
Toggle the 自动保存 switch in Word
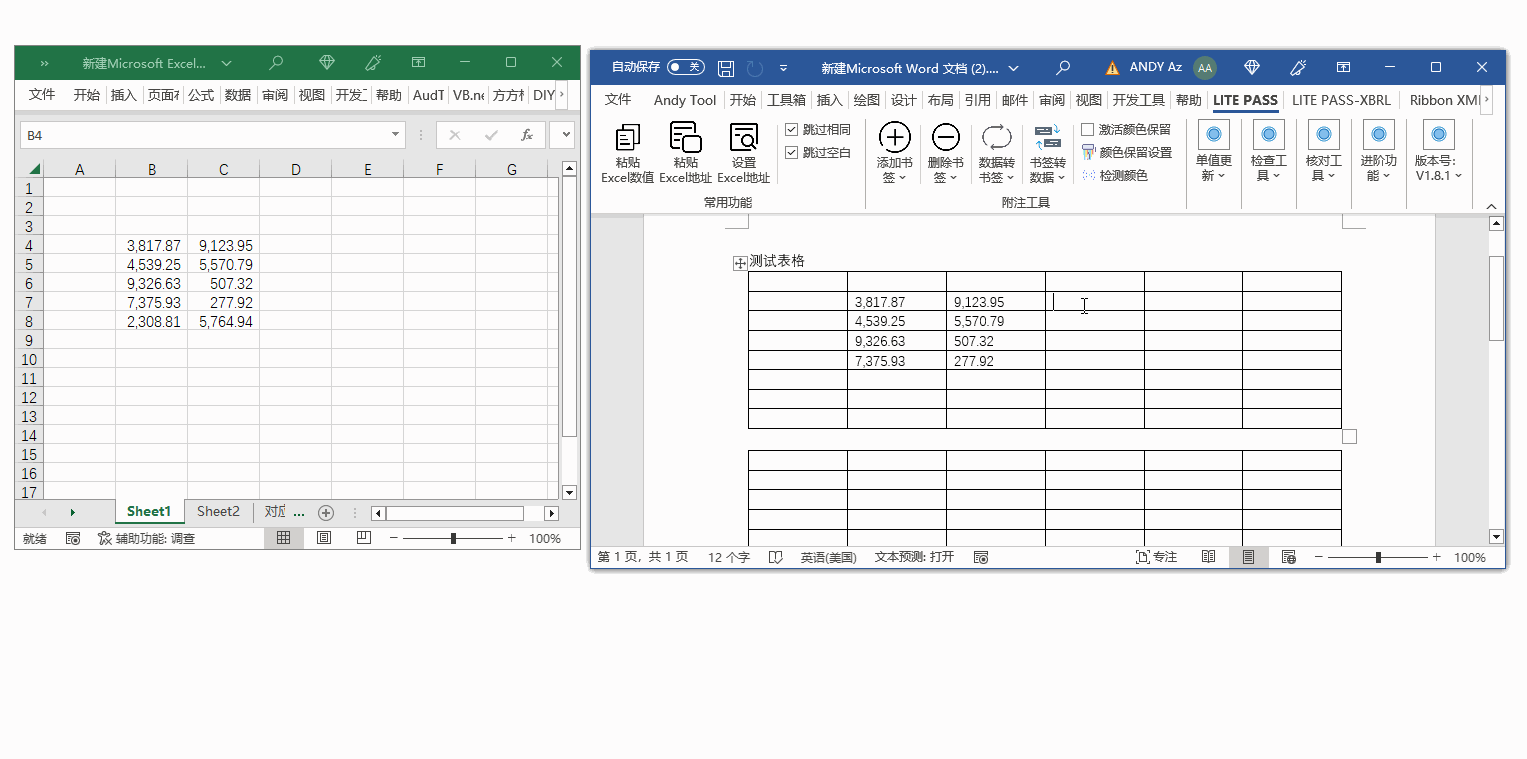(x=685, y=67)
